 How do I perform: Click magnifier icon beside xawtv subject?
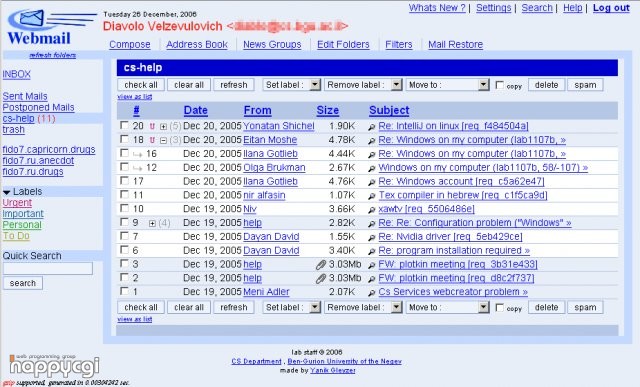(371, 210)
